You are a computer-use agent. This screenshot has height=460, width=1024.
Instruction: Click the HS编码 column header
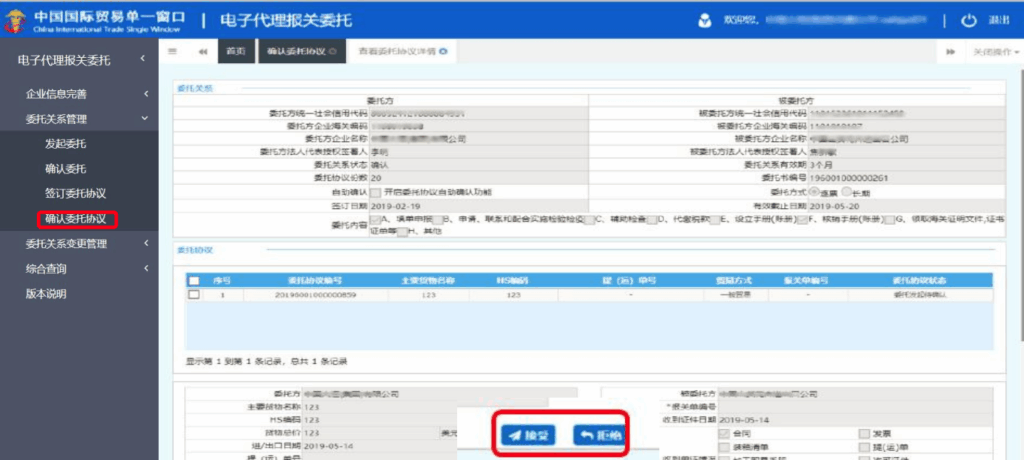(513, 280)
